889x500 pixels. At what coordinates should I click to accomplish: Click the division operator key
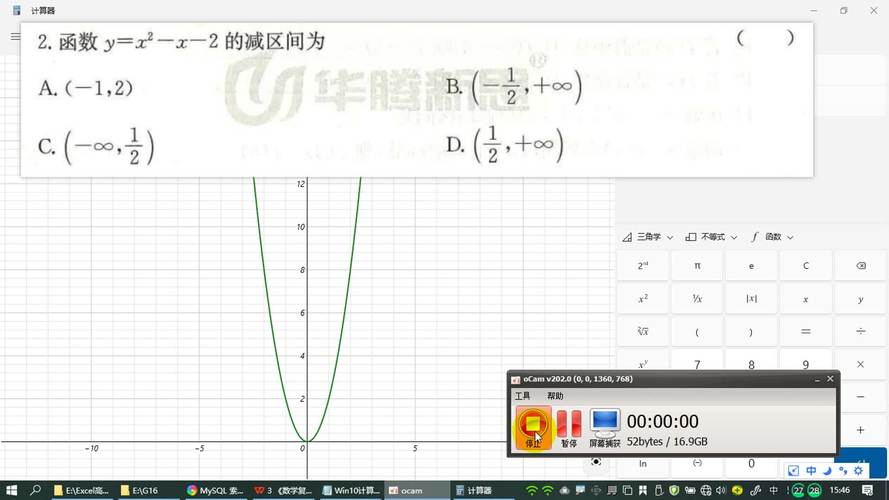860,331
